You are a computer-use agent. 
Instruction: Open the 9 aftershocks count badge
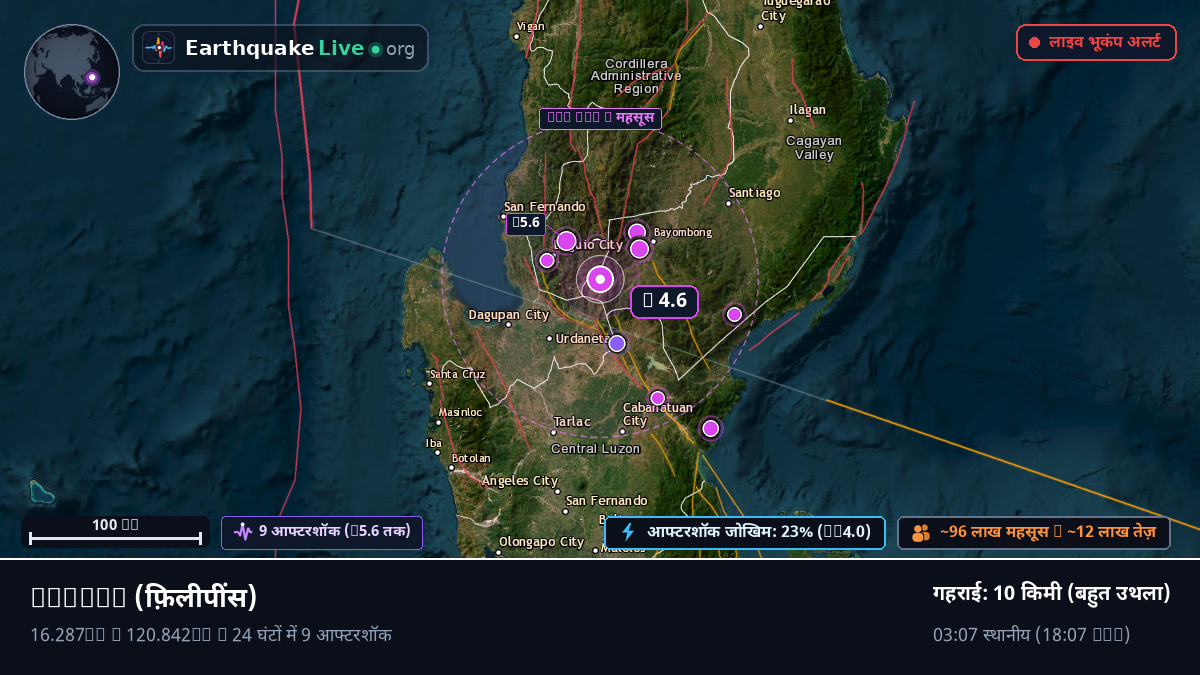click(322, 532)
